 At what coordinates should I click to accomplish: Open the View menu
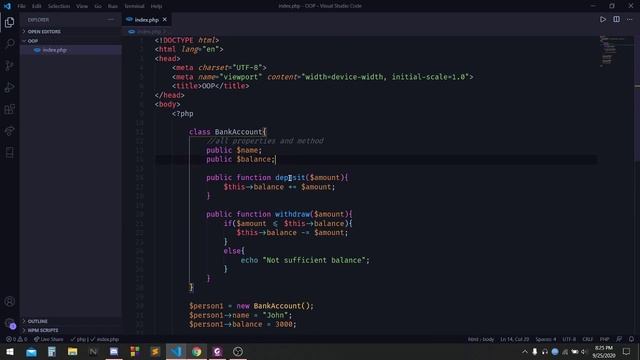coord(82,6)
